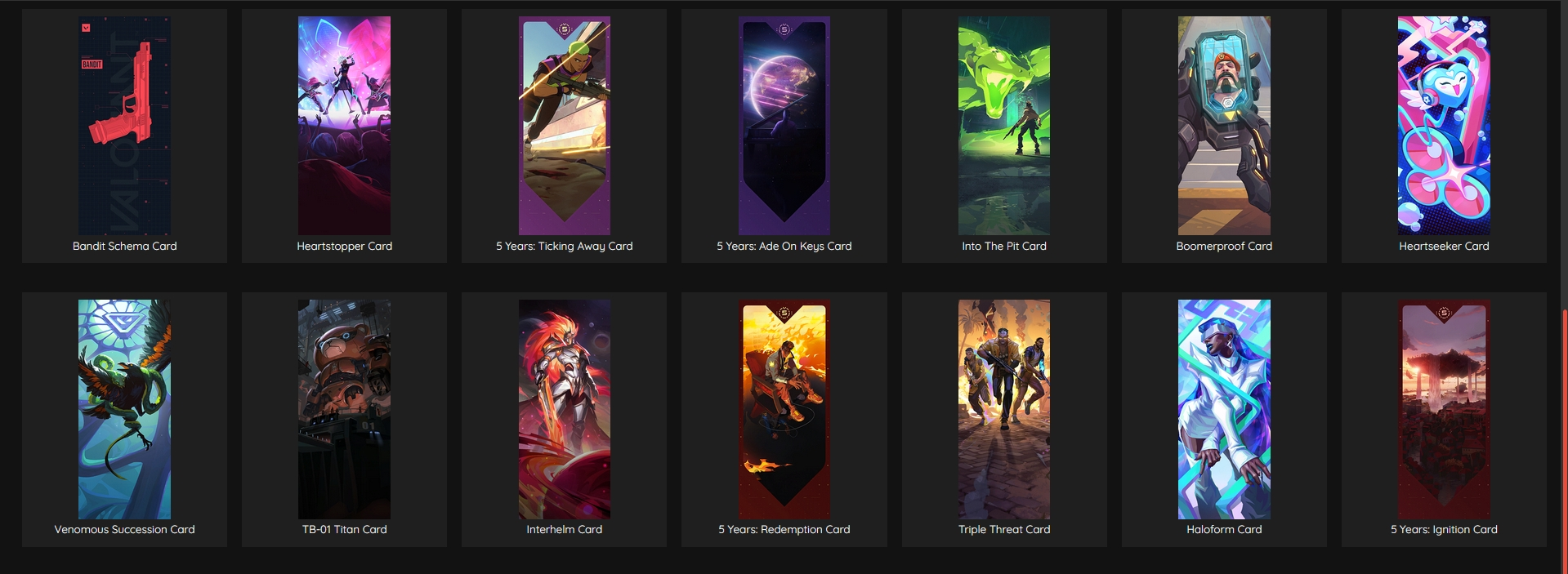View the Haloform Card artwork

point(1224,409)
